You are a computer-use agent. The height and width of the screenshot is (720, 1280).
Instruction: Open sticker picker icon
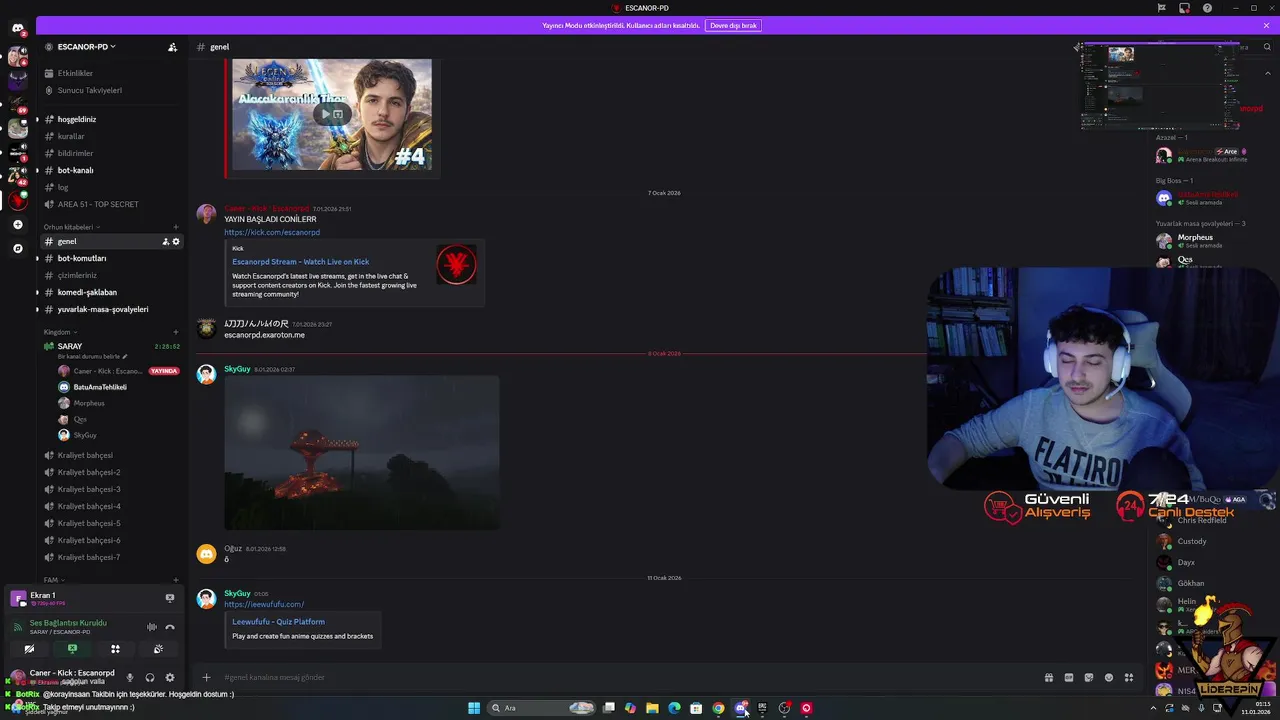(x=1089, y=678)
